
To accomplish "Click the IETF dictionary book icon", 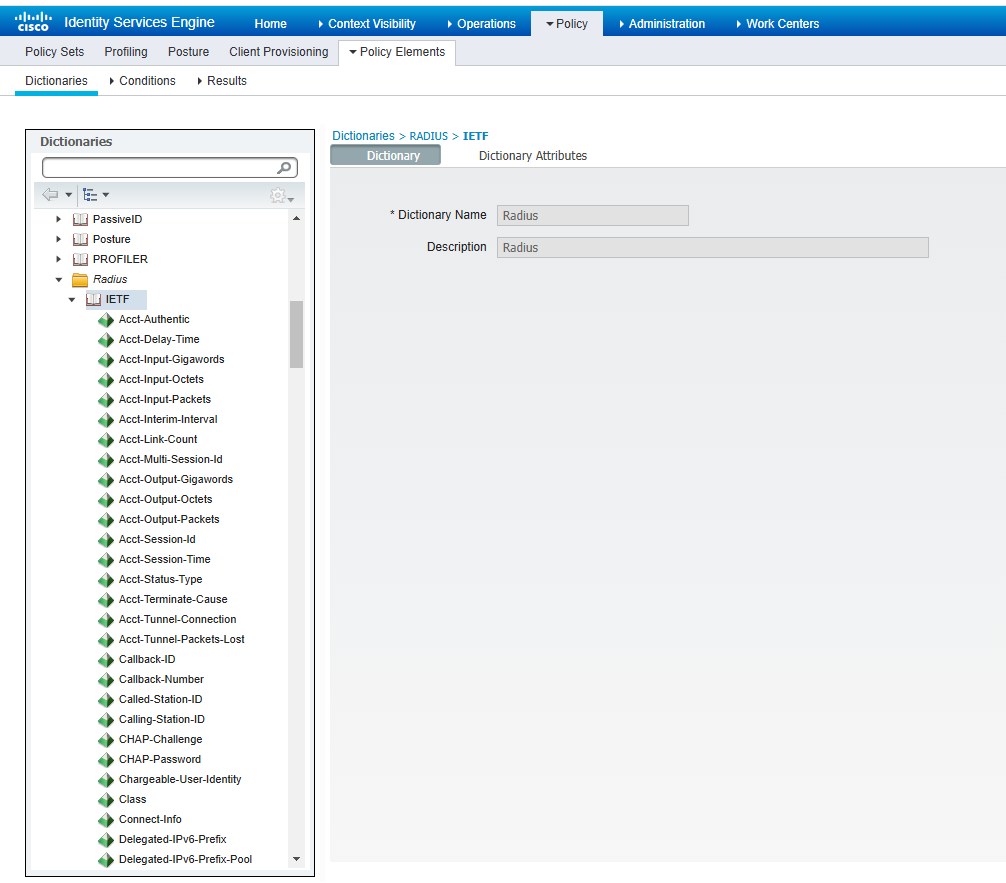I will 94,299.
